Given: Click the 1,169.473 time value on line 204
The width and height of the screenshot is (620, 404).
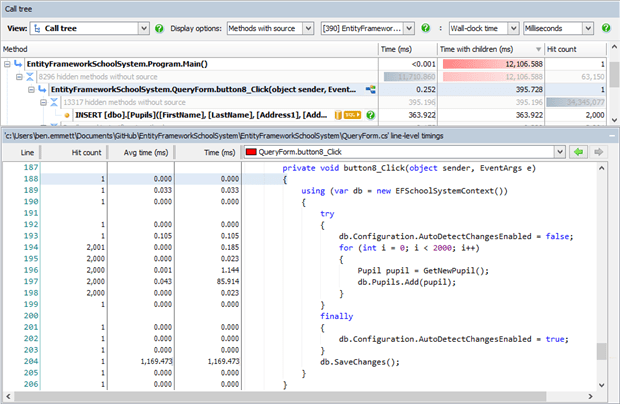Looking at the screenshot, I should [223, 361].
